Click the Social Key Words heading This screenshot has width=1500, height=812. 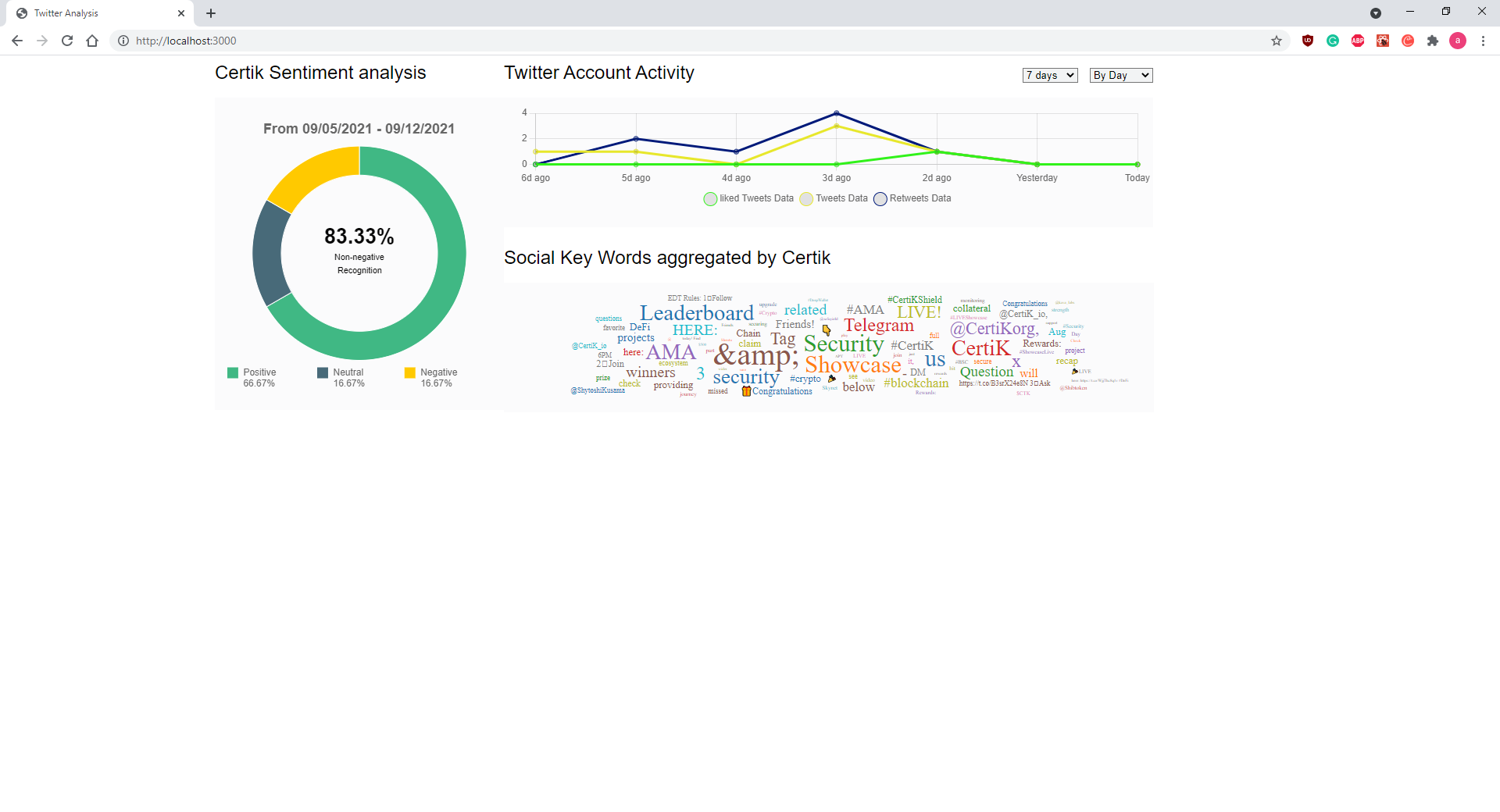click(667, 258)
